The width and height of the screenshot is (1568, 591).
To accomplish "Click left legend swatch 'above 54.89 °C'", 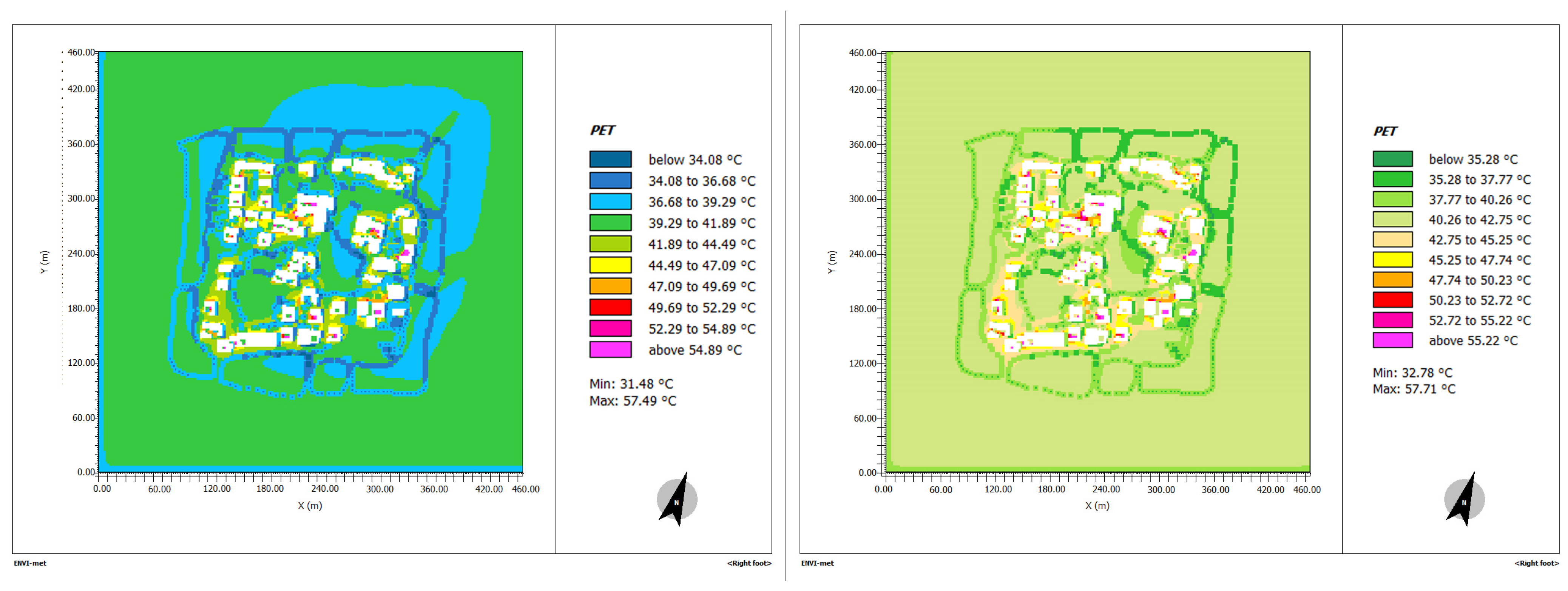I will point(610,349).
